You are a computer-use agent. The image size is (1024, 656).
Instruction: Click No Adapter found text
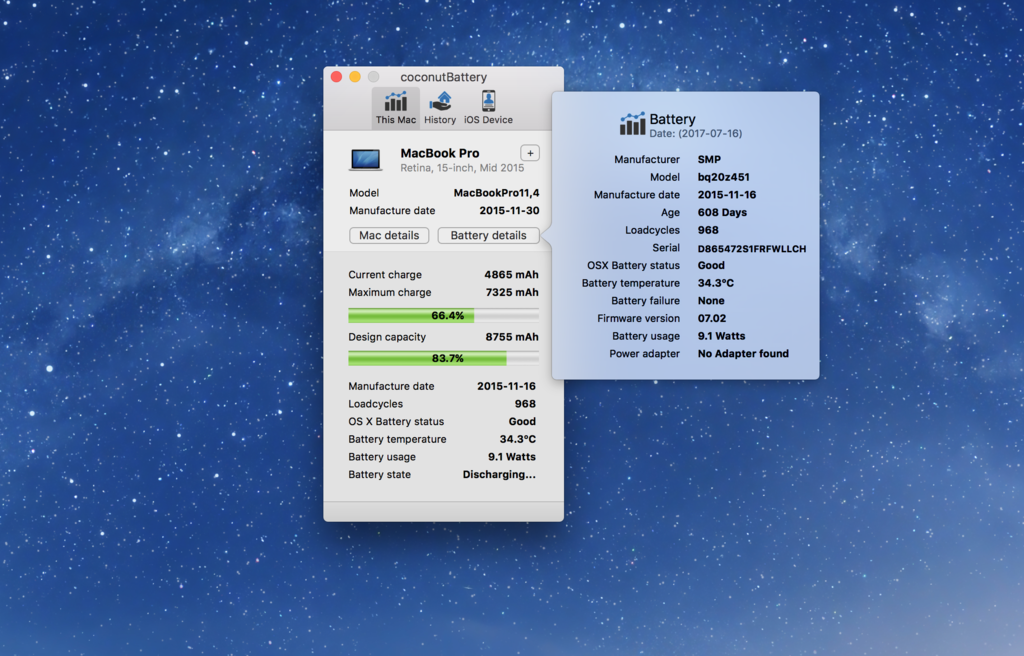[x=743, y=353]
